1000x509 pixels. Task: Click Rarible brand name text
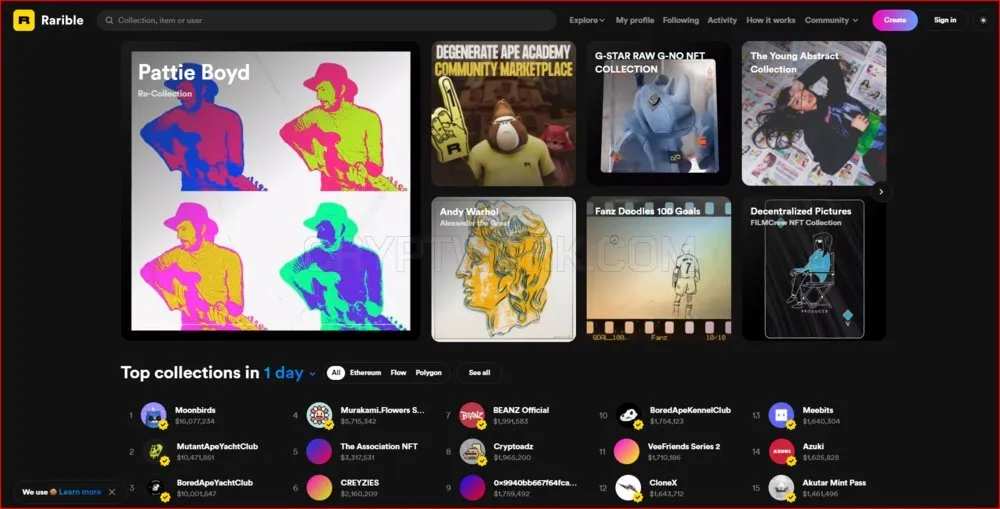tap(62, 20)
